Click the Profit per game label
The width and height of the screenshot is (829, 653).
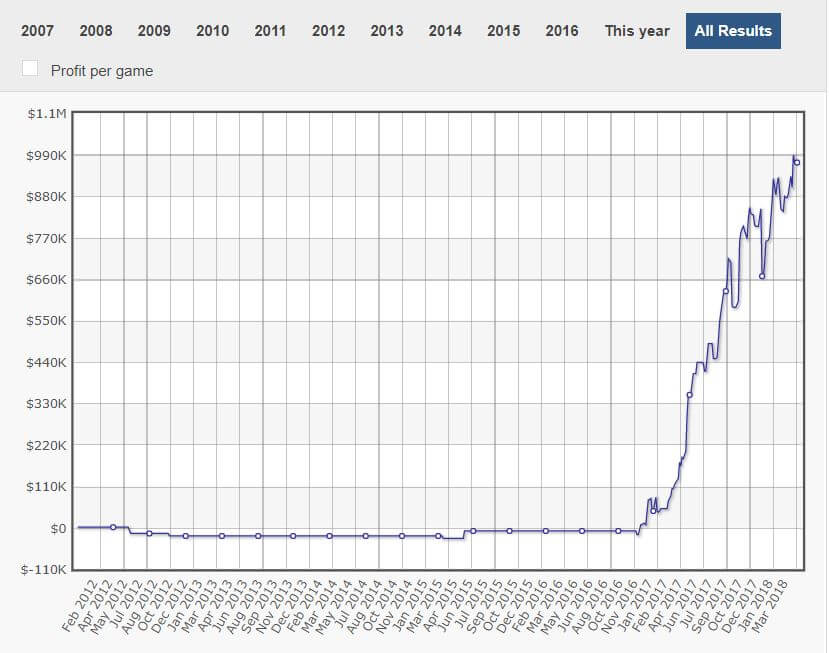[x=102, y=71]
